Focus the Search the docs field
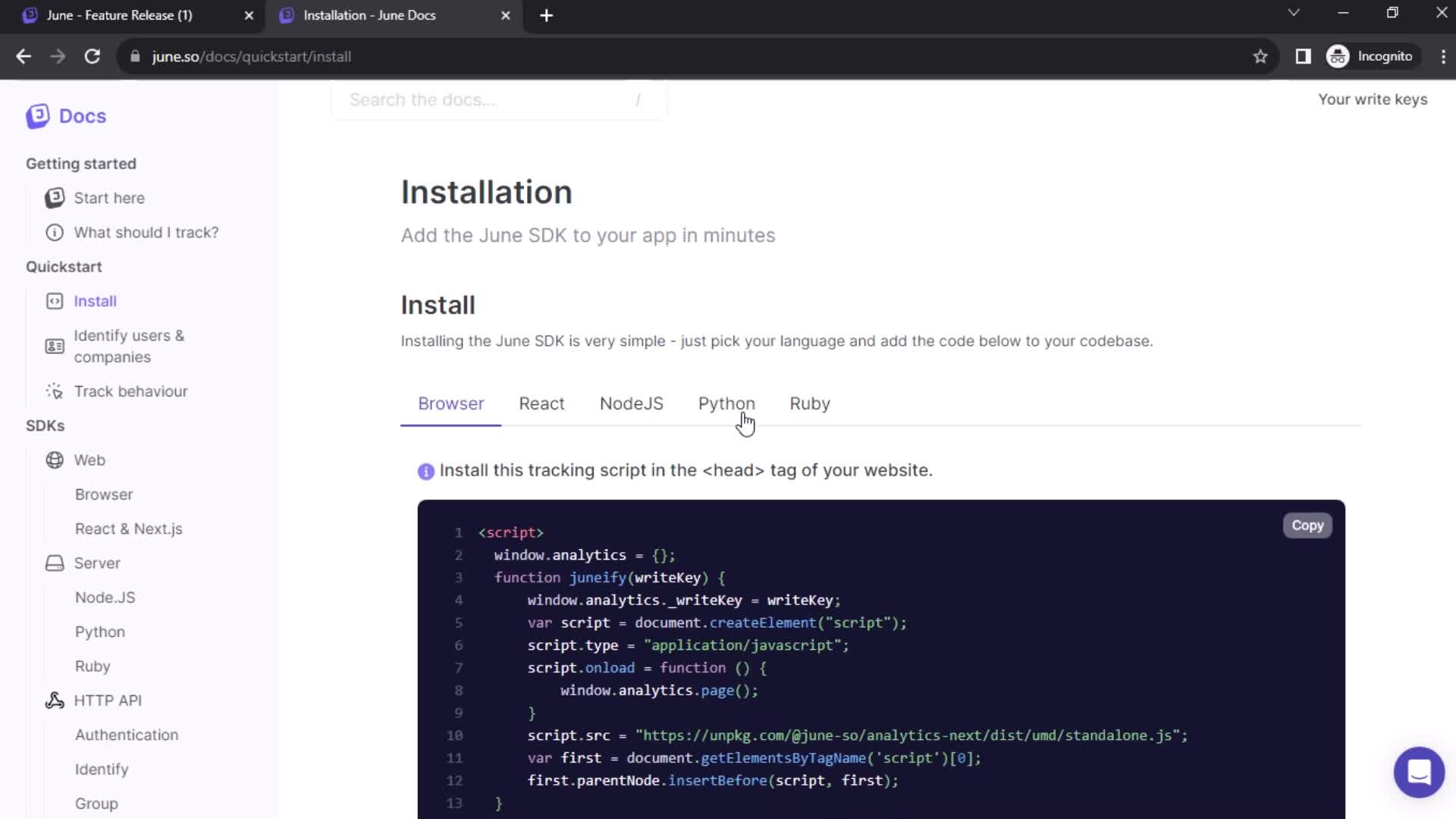 click(x=498, y=99)
